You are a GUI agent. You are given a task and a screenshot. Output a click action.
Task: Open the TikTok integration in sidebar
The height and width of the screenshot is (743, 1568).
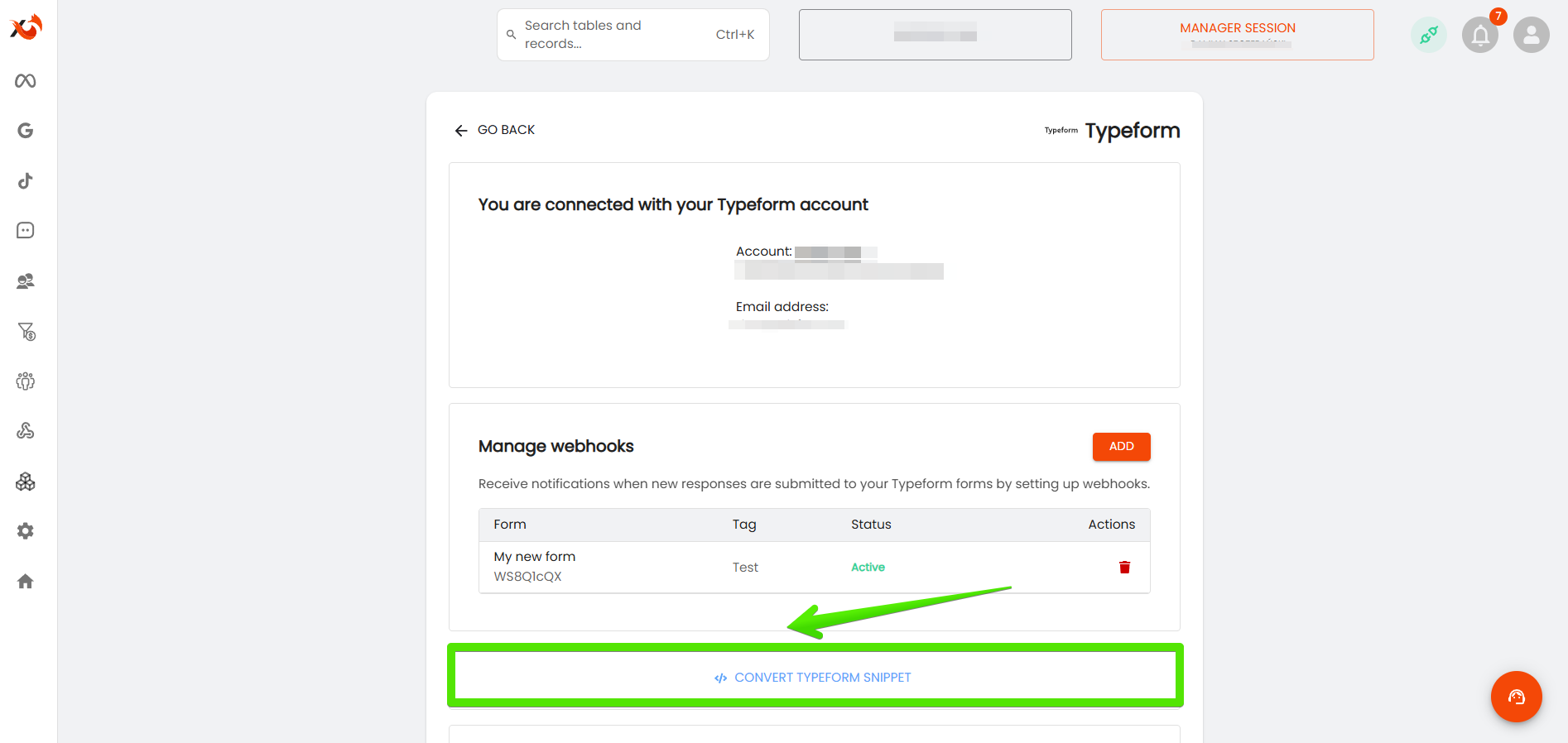(26, 180)
